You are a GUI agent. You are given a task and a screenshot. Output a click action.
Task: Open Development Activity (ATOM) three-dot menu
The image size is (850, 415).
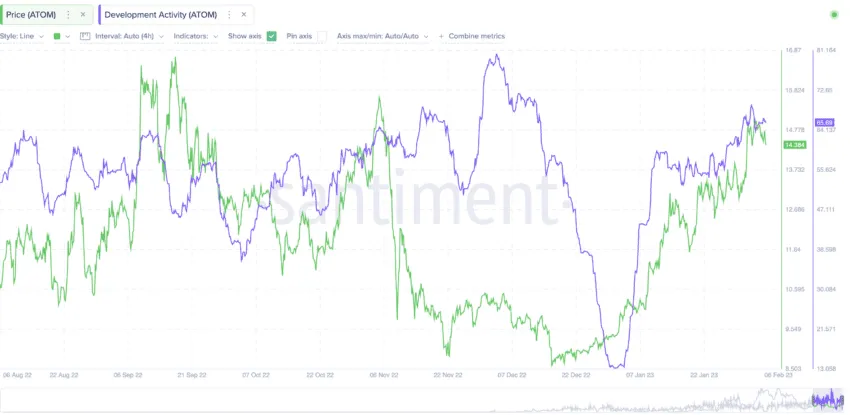coord(229,15)
